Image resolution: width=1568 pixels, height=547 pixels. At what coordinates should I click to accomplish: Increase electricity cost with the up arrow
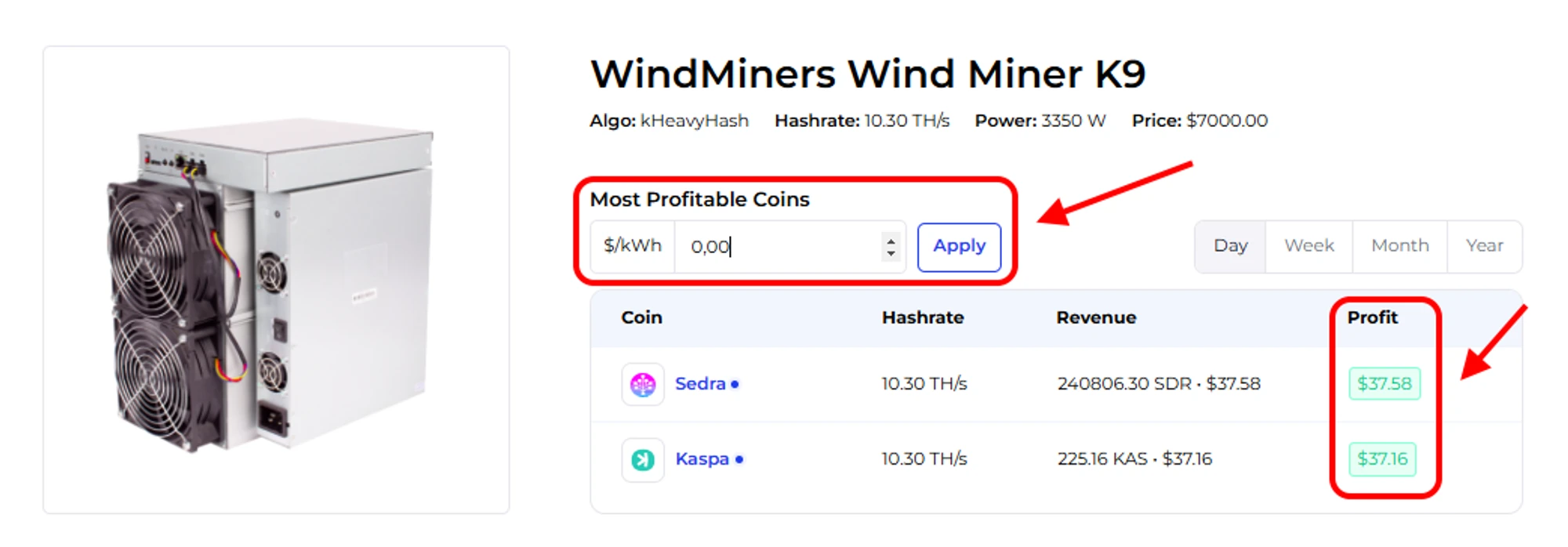pyautogui.click(x=891, y=240)
